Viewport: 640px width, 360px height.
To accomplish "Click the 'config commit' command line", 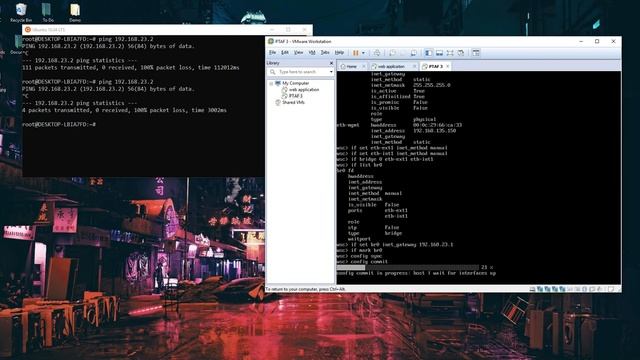I will tap(362, 262).
